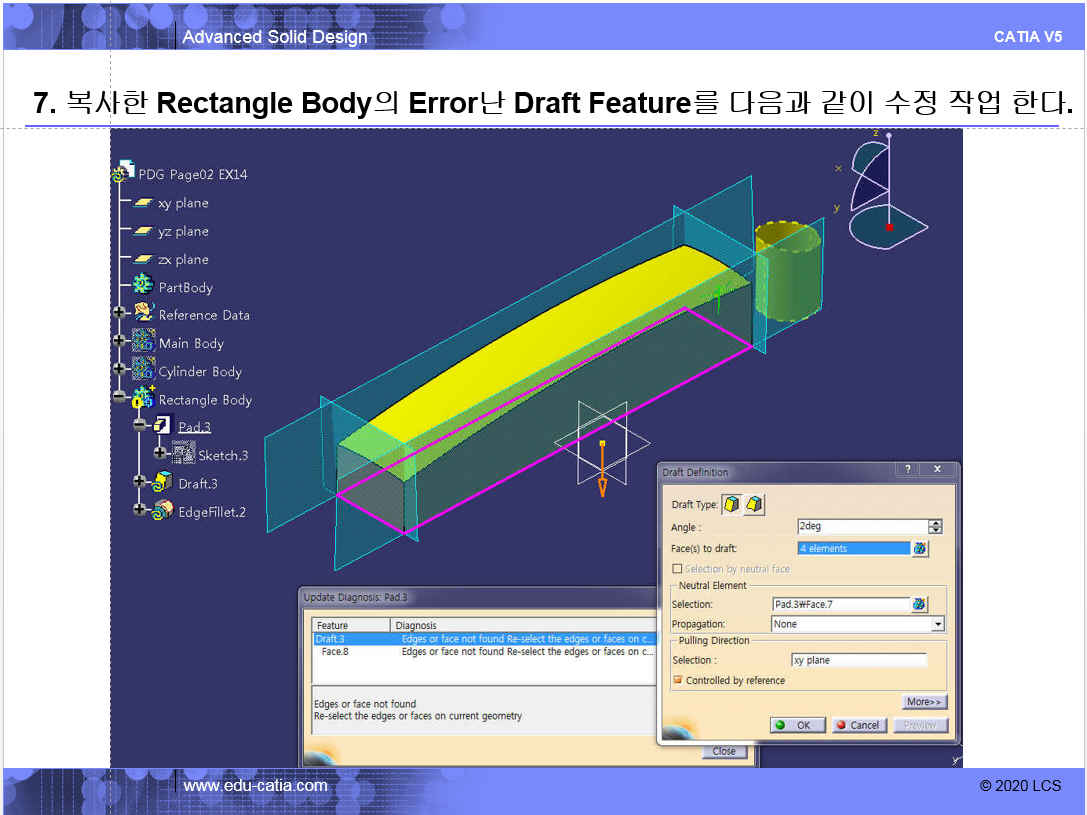The height and width of the screenshot is (815, 1087).
Task: Click the Angle spinner arrows
Action: pyautogui.click(x=935, y=526)
